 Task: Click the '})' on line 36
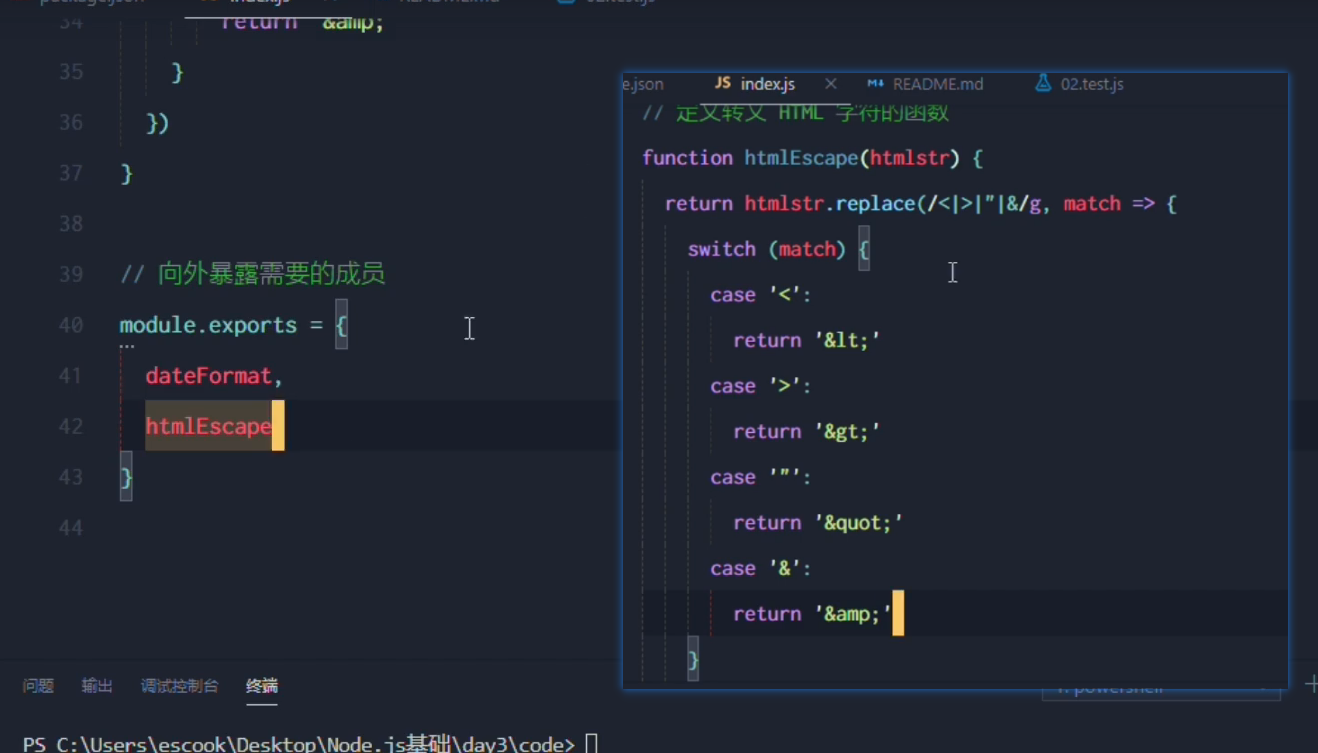pos(158,123)
